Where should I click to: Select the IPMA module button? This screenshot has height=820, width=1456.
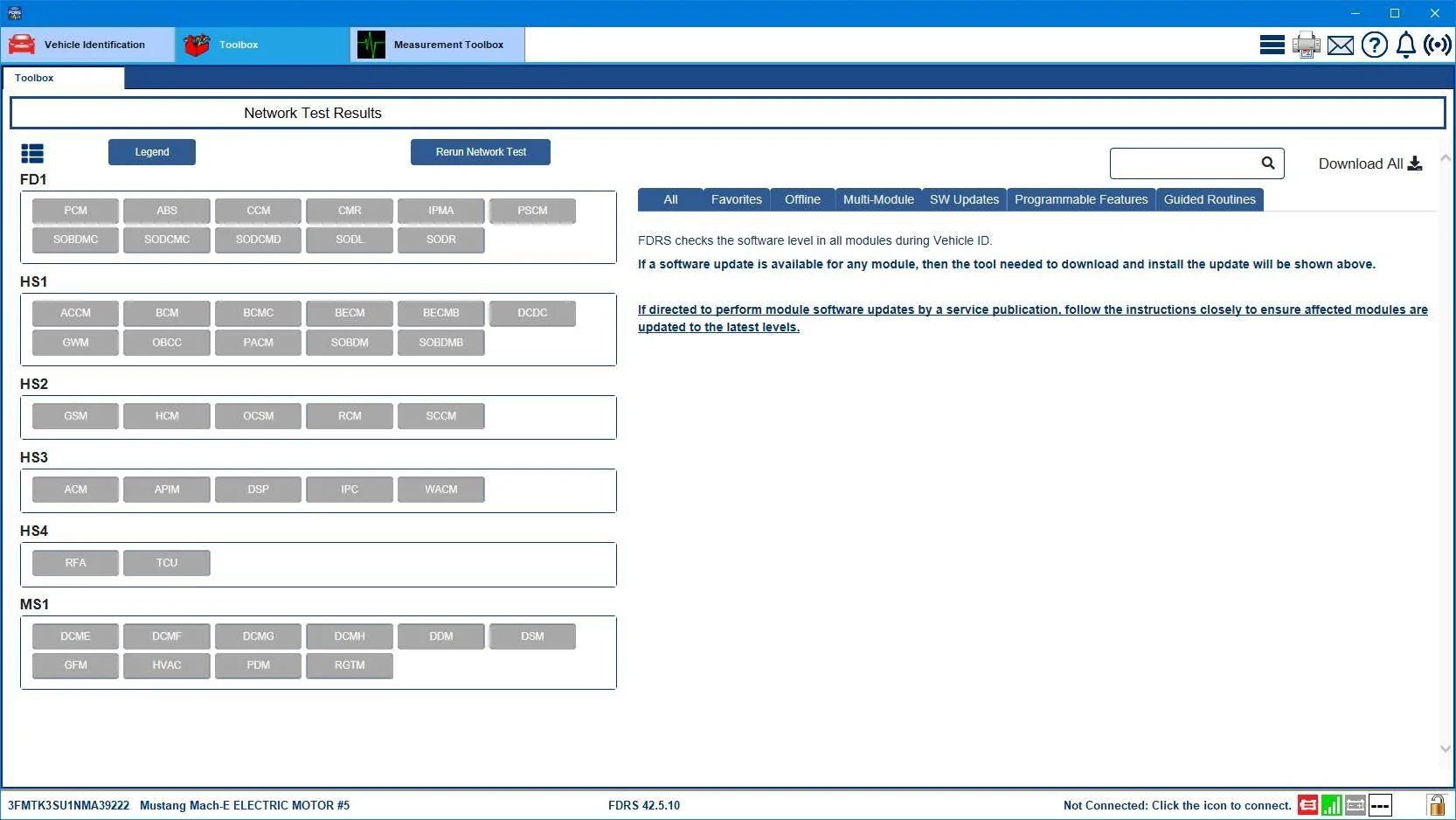(440, 211)
